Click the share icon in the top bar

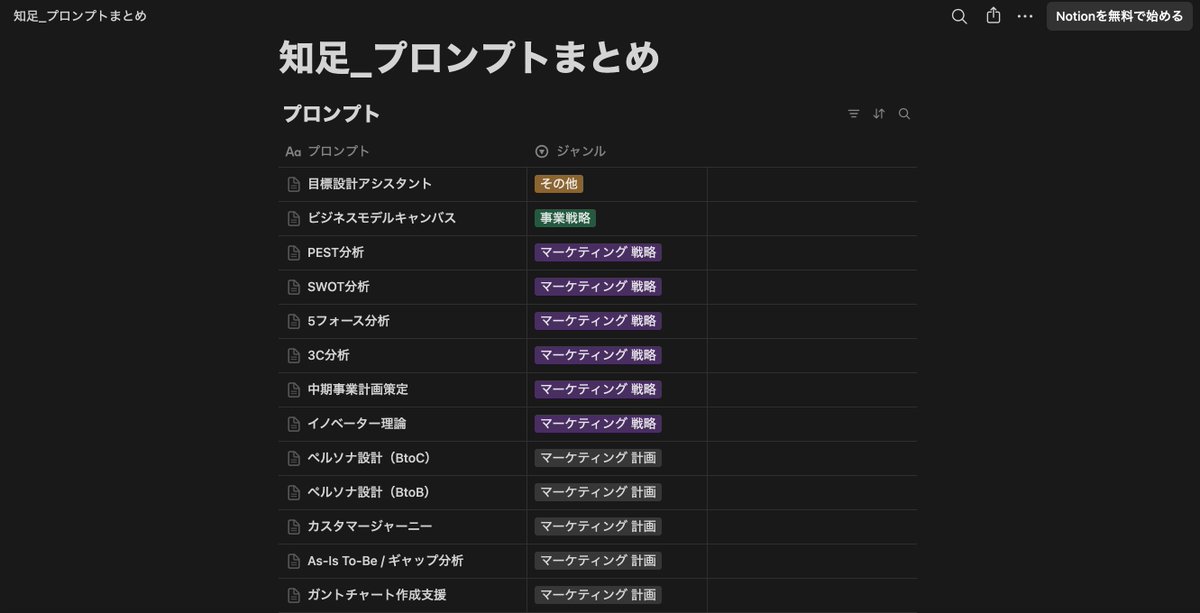coord(992,16)
